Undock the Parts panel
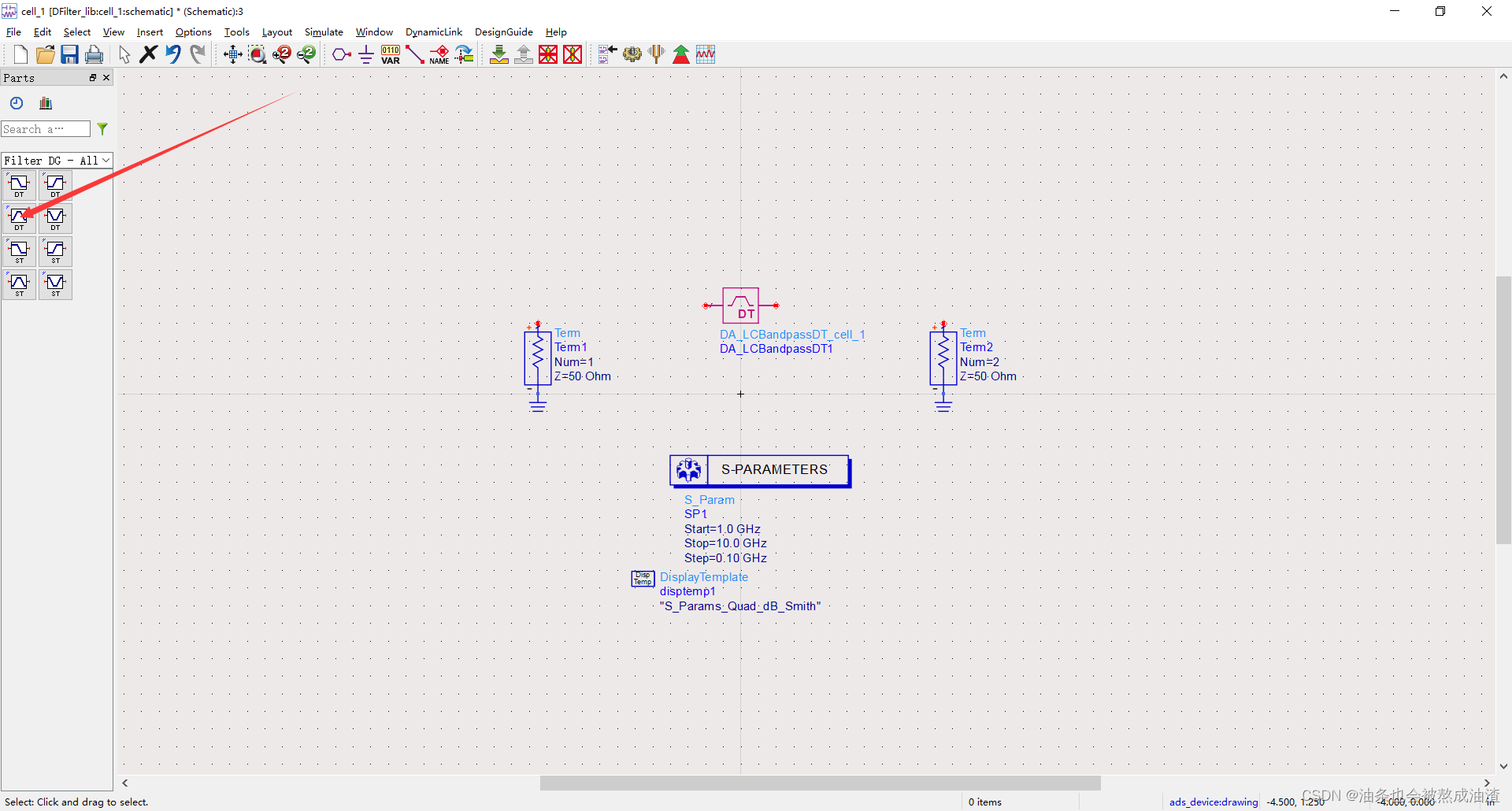Image resolution: width=1512 pixels, height=811 pixels. pyautogui.click(x=93, y=77)
